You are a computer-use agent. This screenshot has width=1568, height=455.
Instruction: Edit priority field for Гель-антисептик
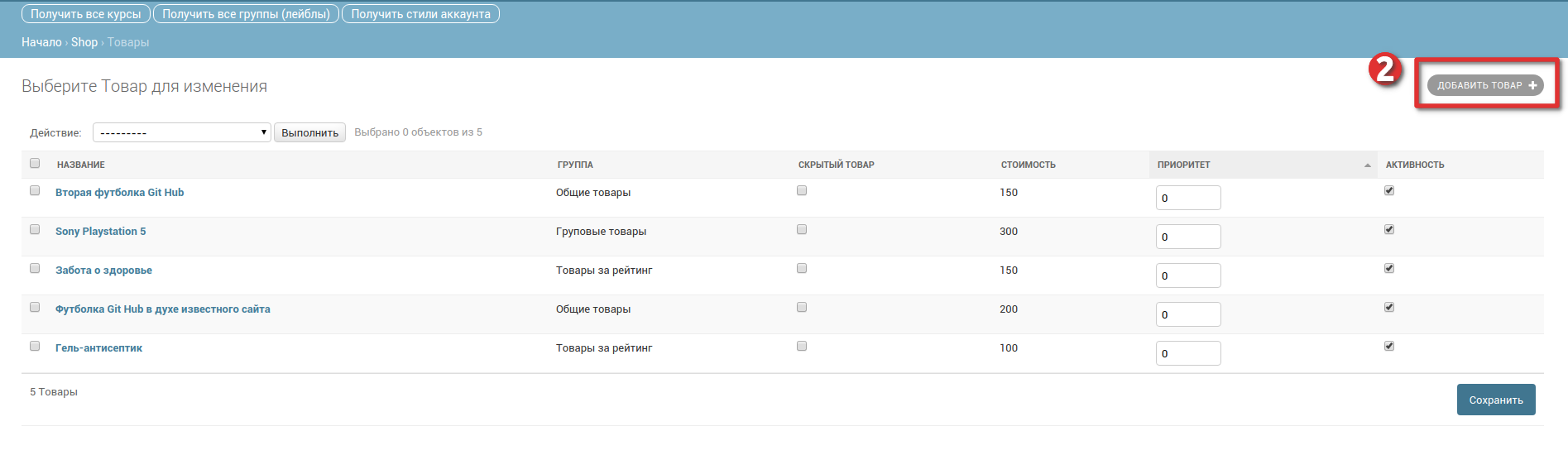pyautogui.click(x=1188, y=353)
